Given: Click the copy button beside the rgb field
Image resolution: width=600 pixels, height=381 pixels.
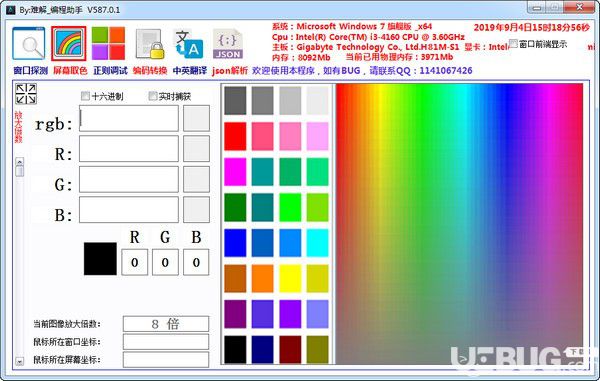Looking at the screenshot, I should point(196,119).
